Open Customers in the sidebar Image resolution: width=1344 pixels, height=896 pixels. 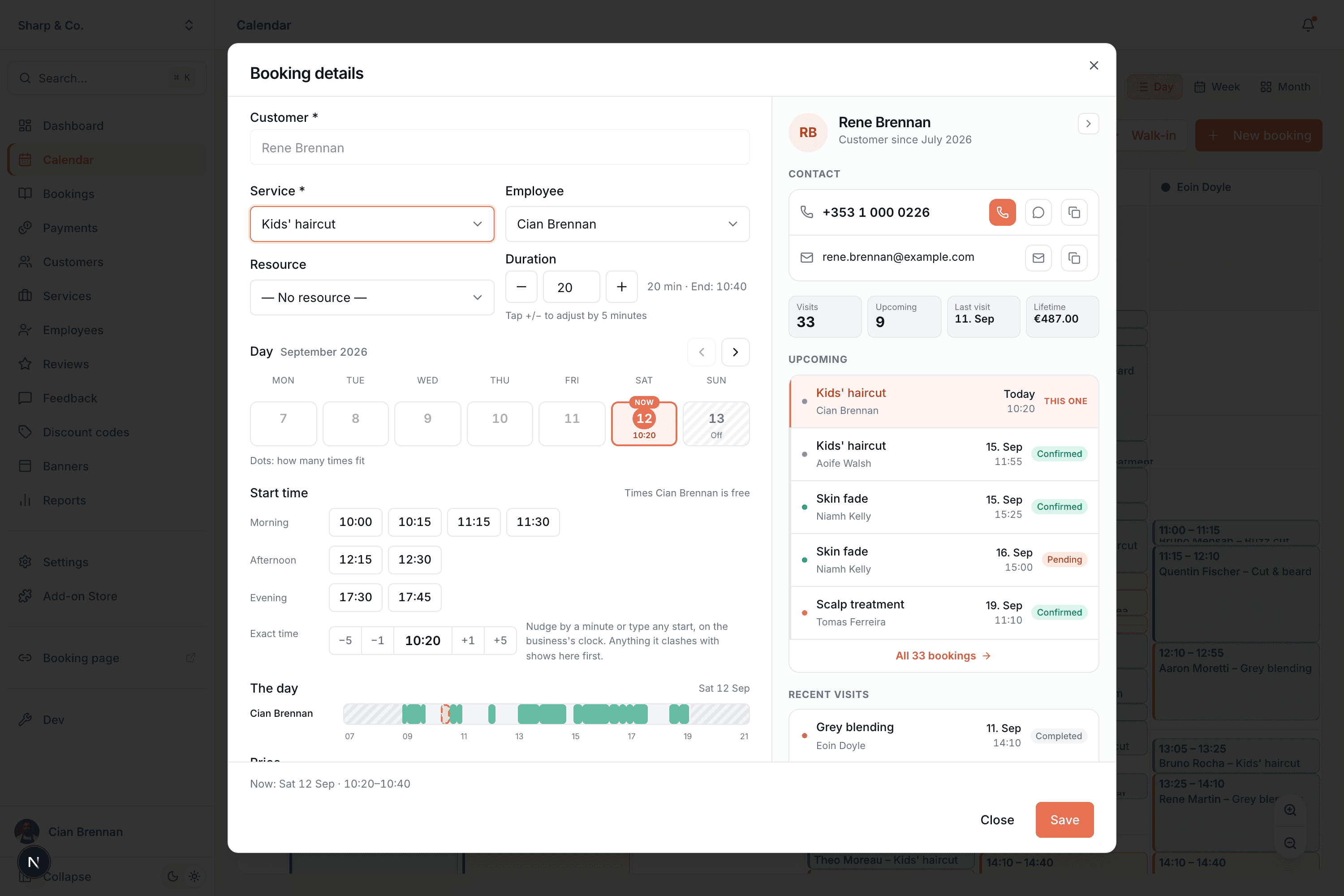point(107,262)
